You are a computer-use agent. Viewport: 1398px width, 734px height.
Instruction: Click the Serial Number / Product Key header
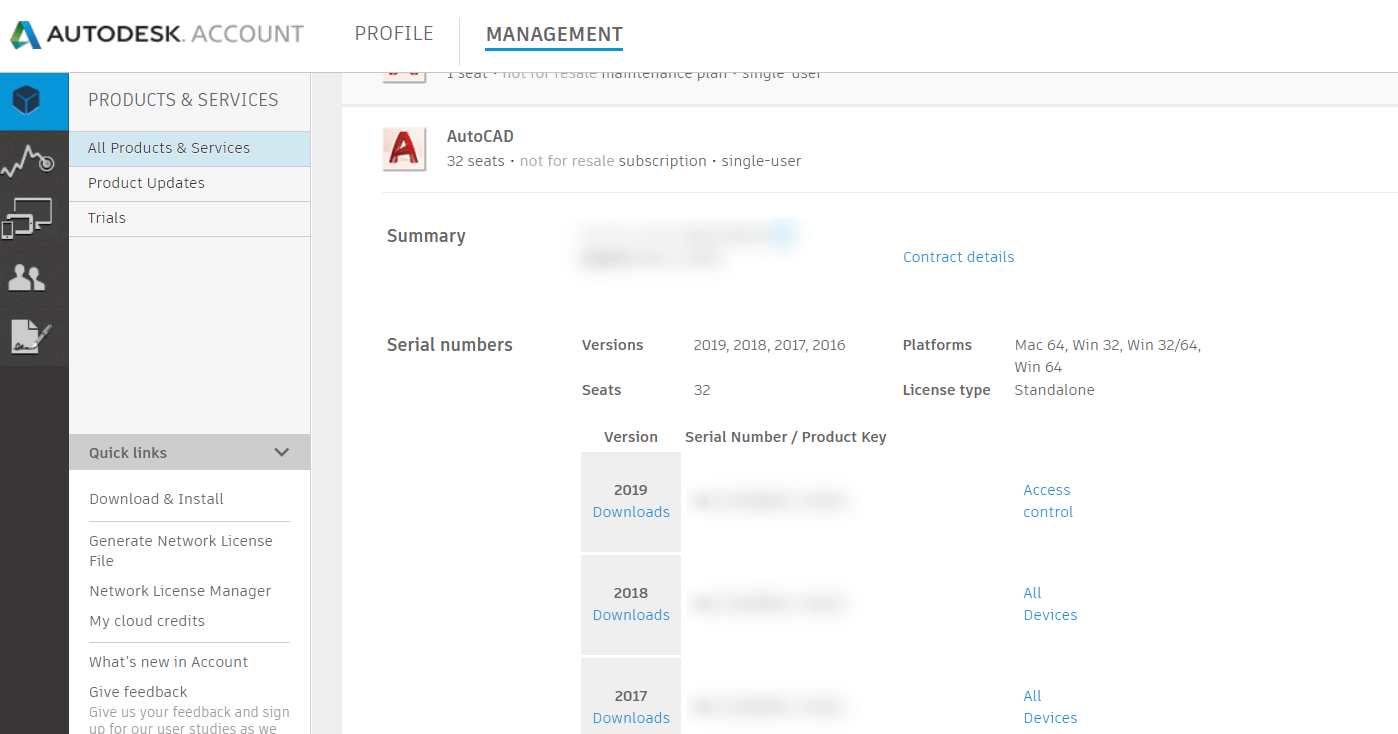[x=785, y=437]
